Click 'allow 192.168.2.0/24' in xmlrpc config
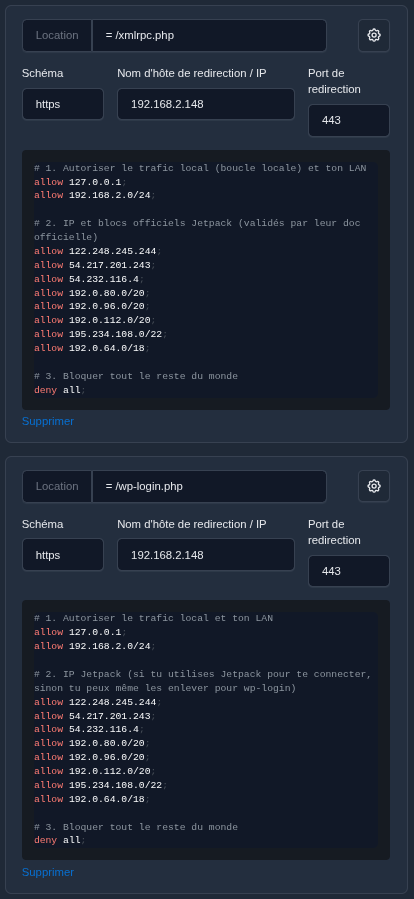Screen dimensions: 414x899 [95, 196]
